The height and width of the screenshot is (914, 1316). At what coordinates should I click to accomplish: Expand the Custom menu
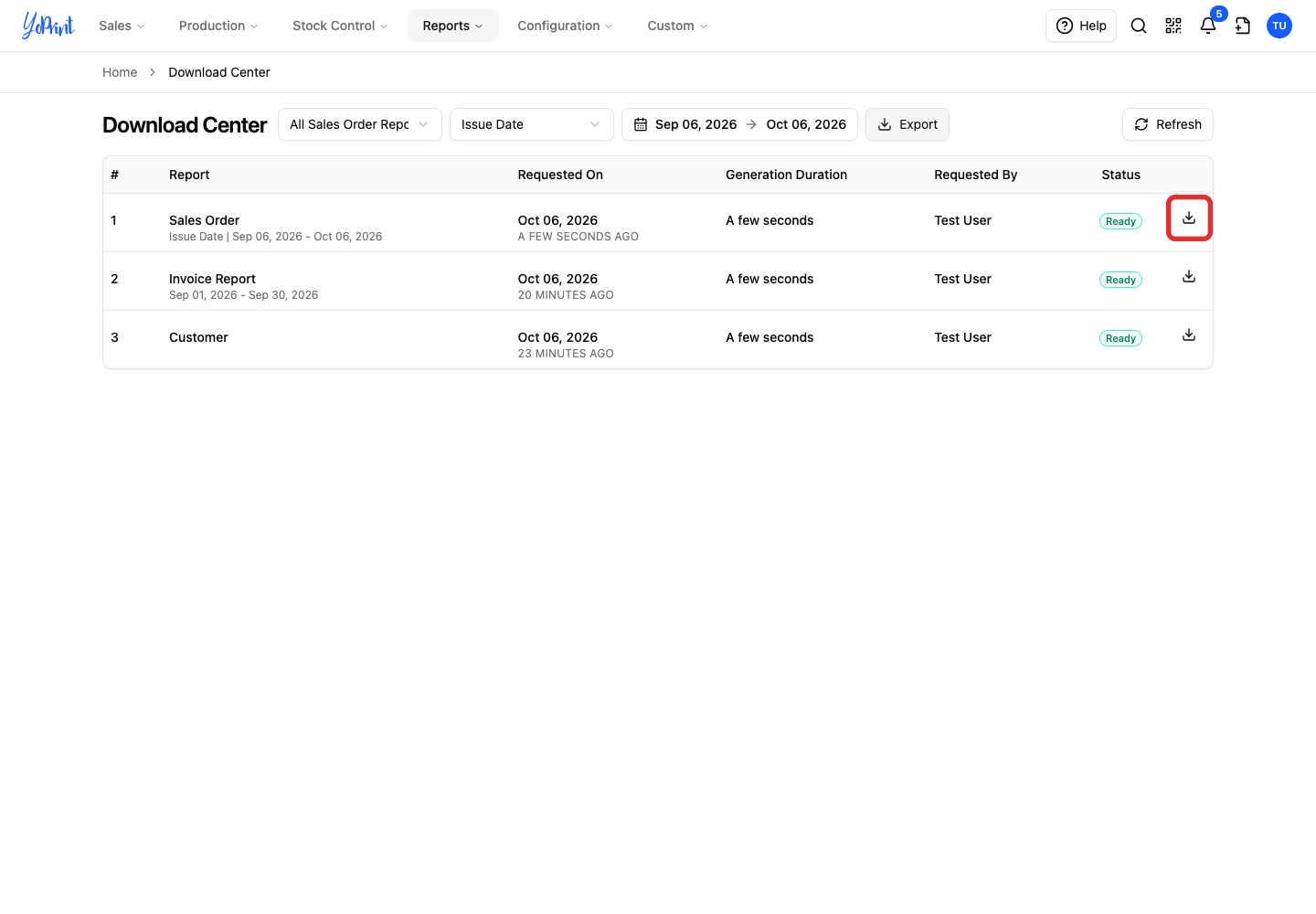click(677, 26)
